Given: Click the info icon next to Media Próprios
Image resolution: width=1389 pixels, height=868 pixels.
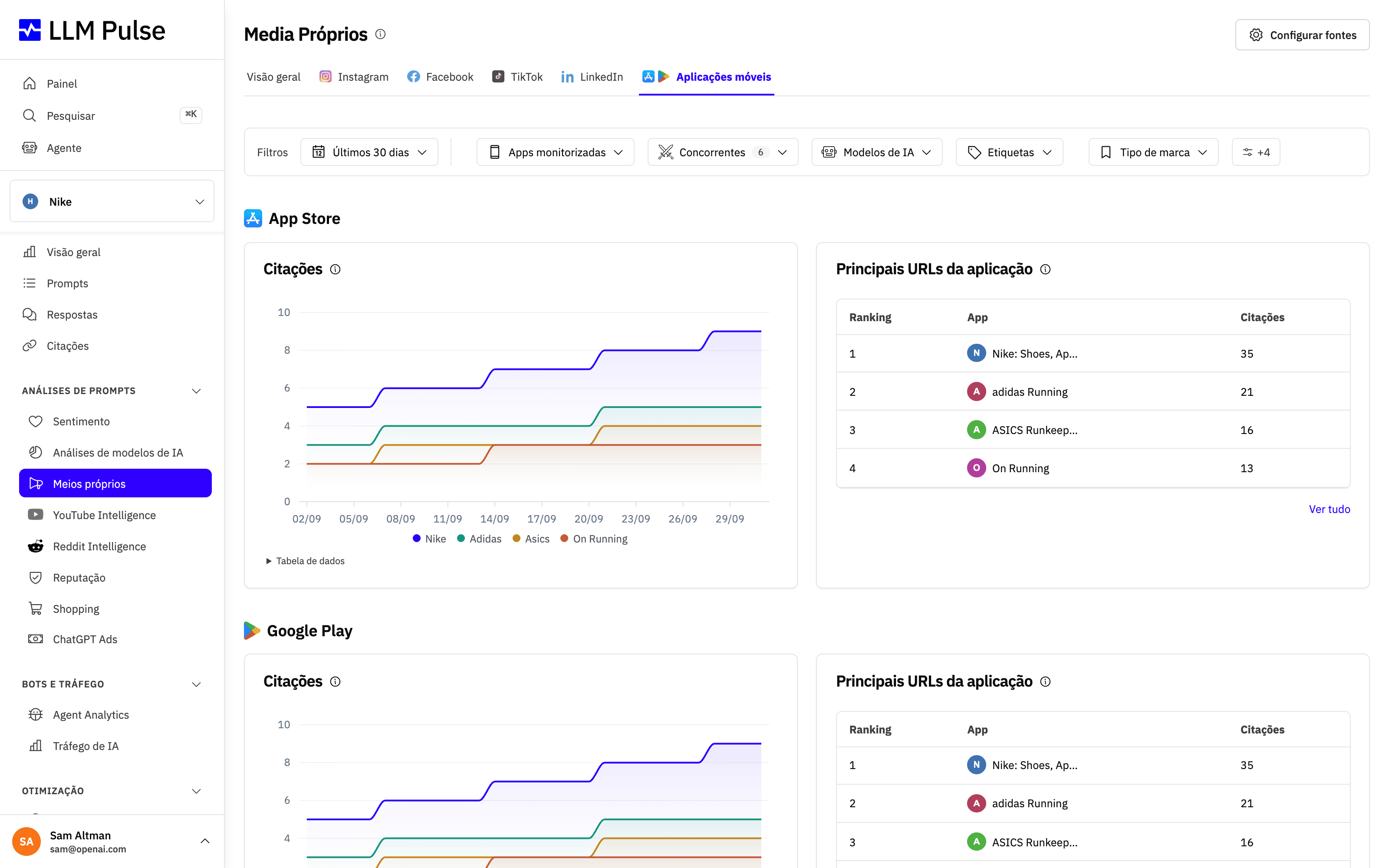Looking at the screenshot, I should 381,34.
